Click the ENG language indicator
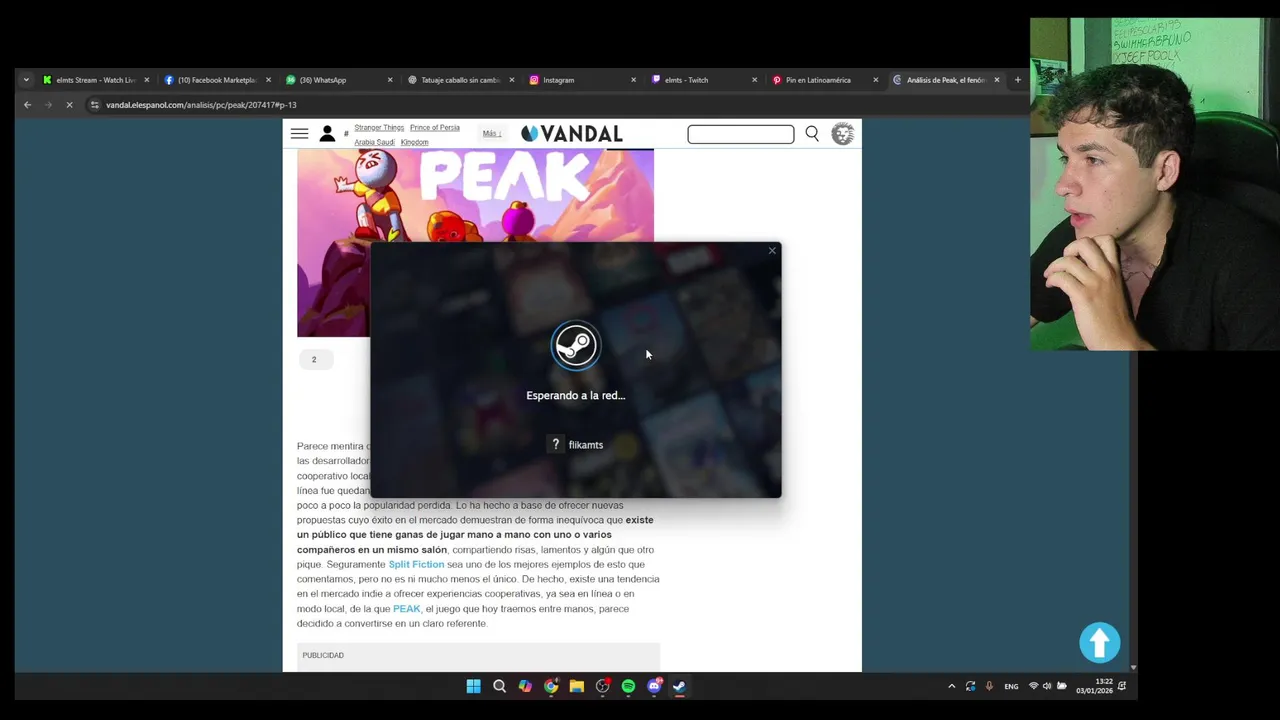The height and width of the screenshot is (720, 1280). click(1011, 686)
